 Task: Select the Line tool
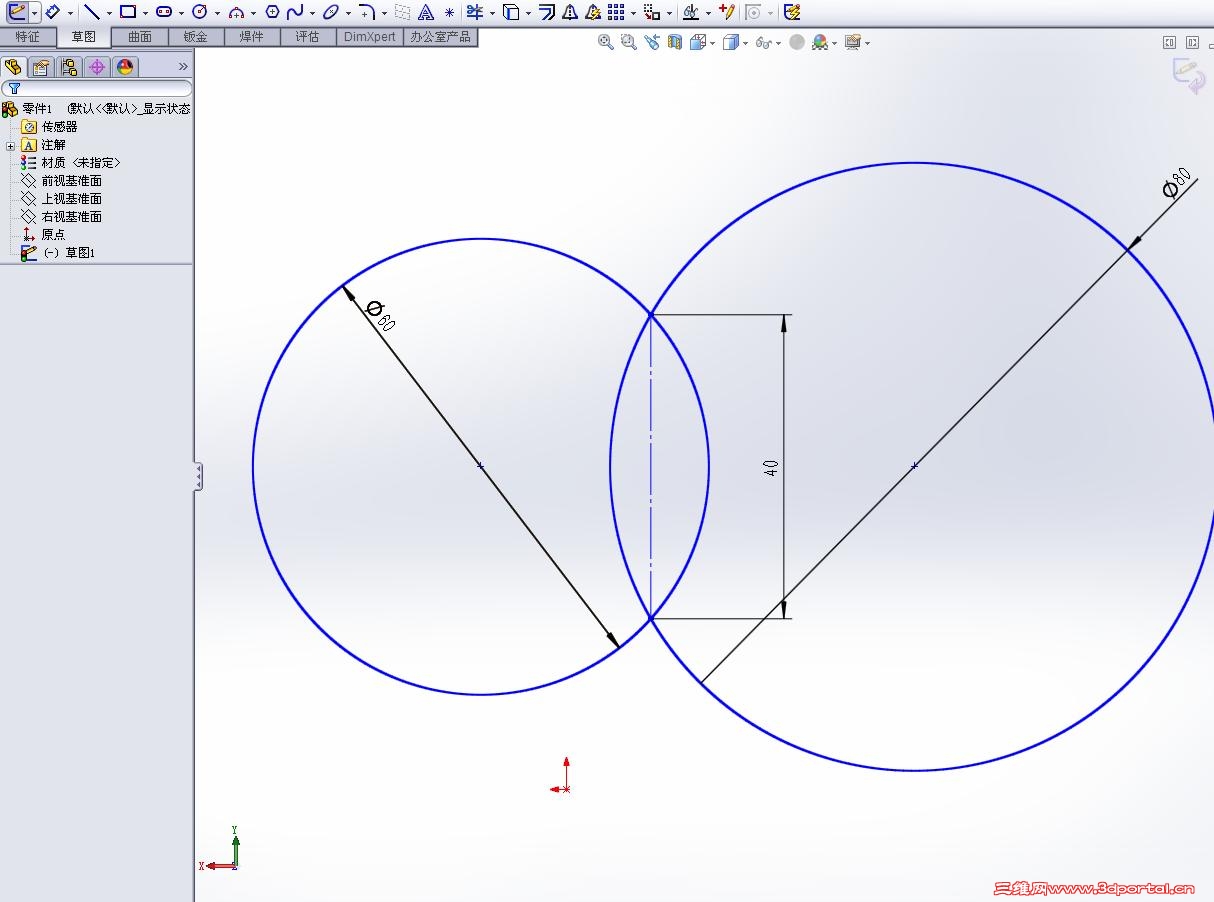(x=92, y=12)
